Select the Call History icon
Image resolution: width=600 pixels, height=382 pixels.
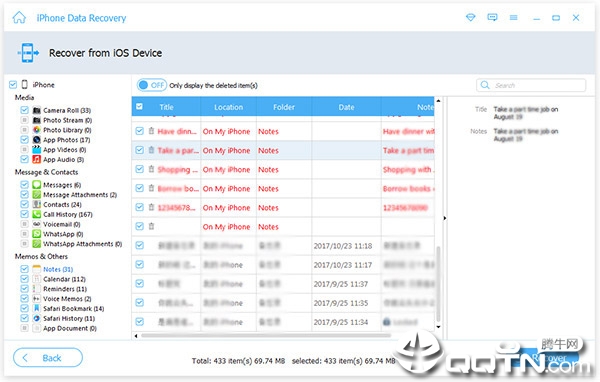pyautogui.click(x=37, y=214)
